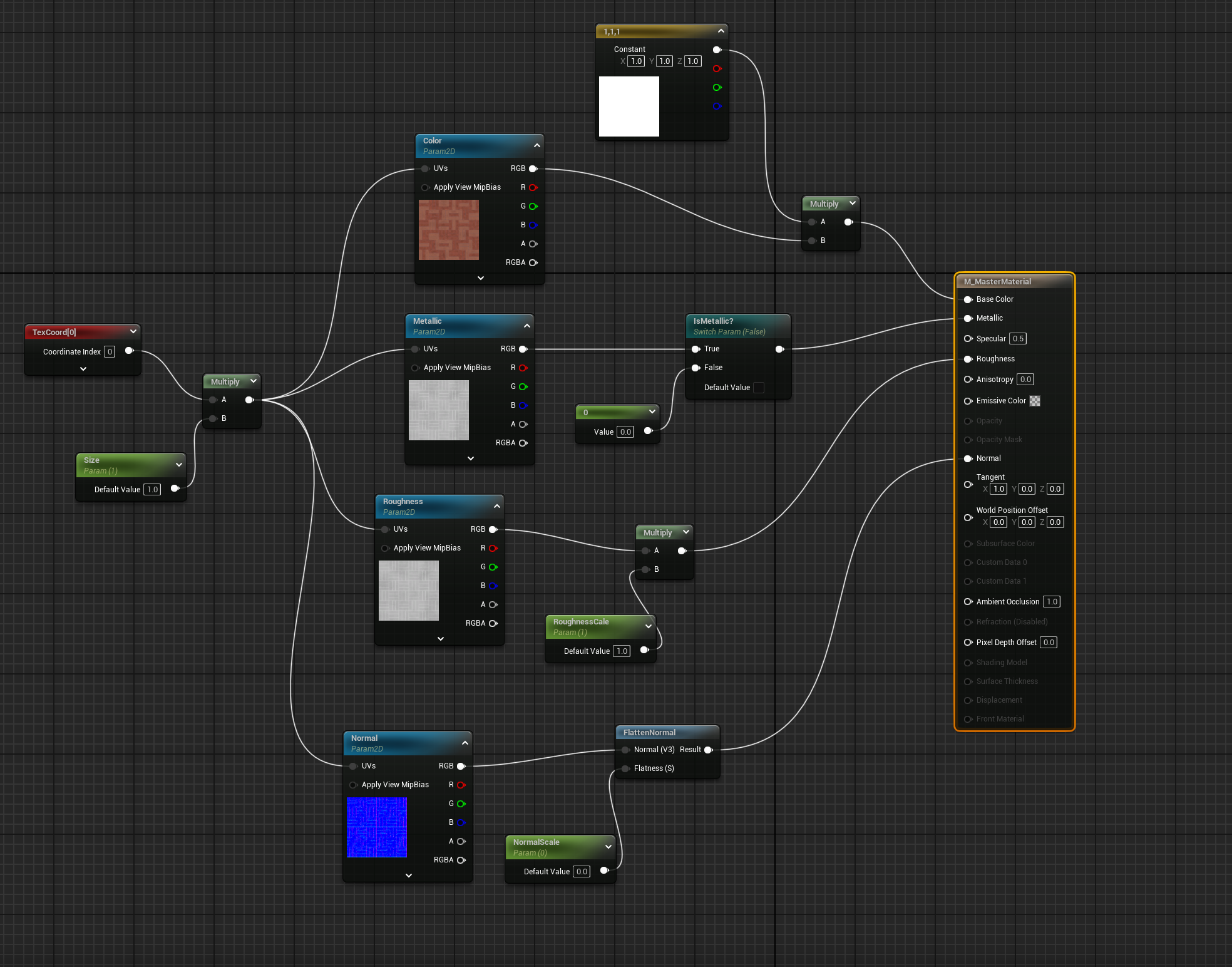This screenshot has height=967, width=1232.
Task: Expand the bottom chevron of Metallic node
Action: (471, 458)
